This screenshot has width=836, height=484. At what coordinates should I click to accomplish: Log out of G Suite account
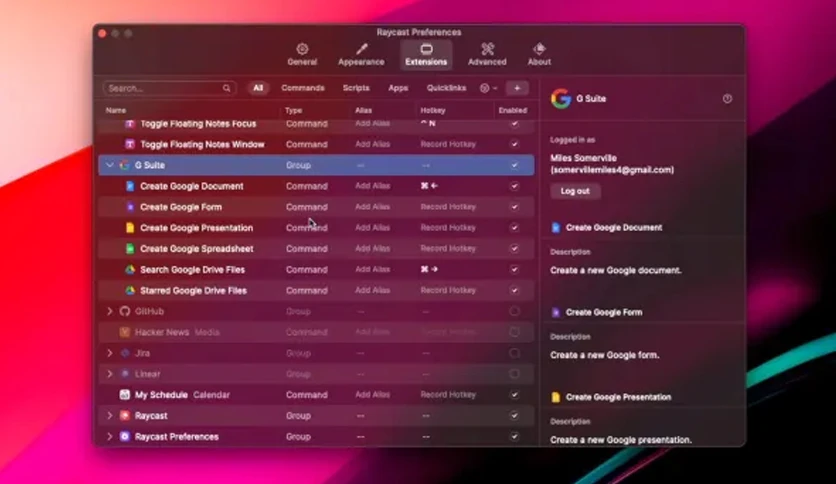pos(575,191)
